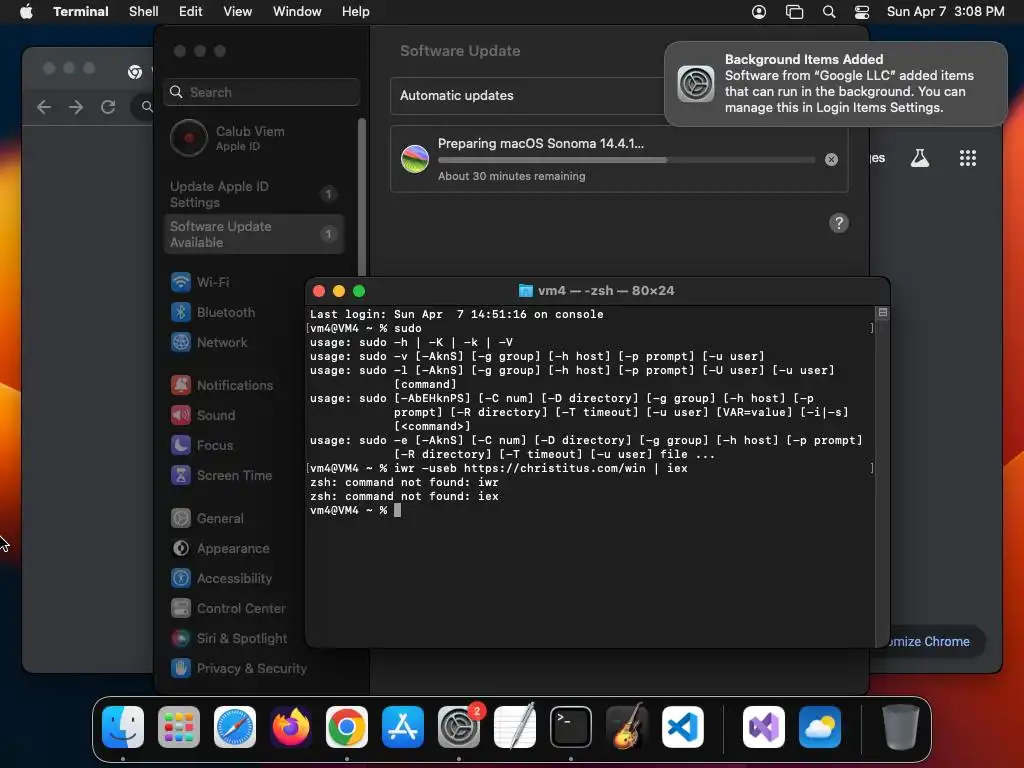Click the Software Update help question button

click(839, 223)
